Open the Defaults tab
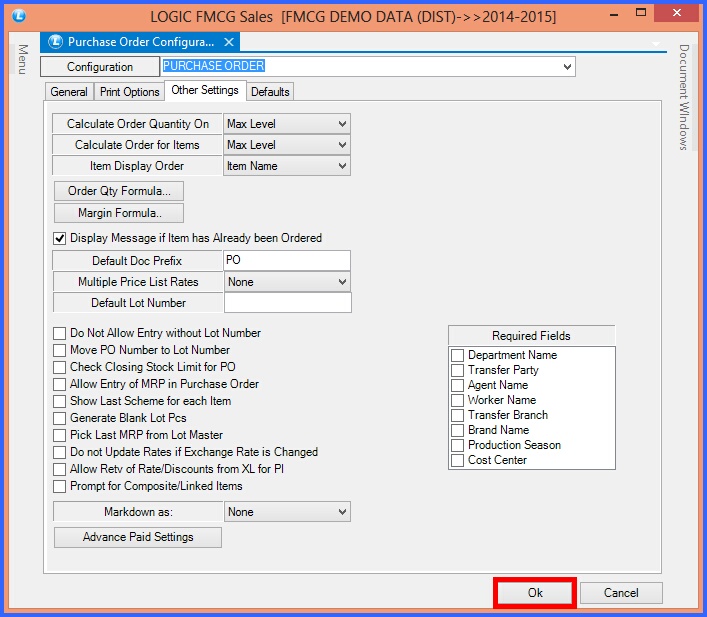Image resolution: width=707 pixels, height=617 pixels. point(270,92)
